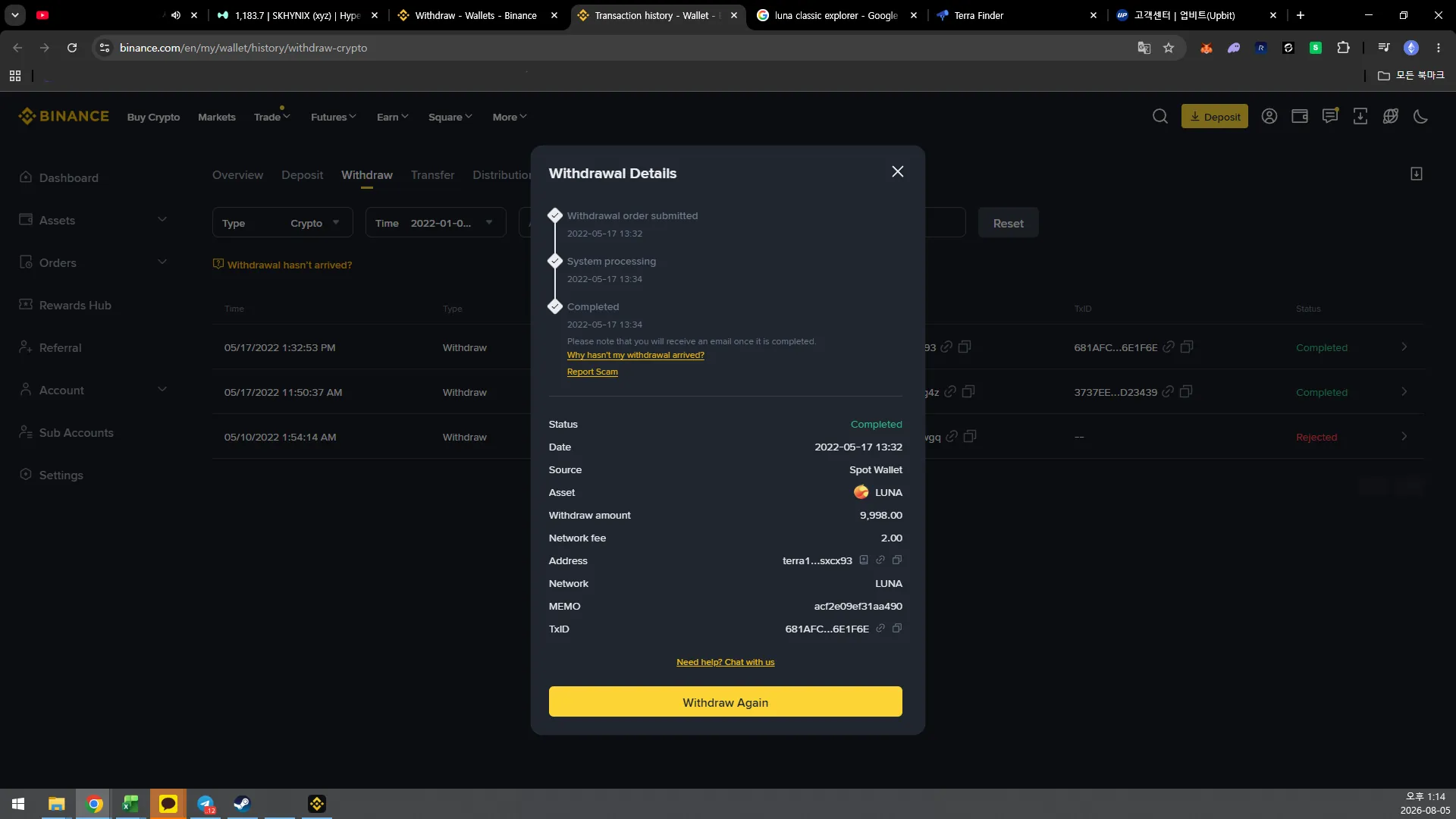Copy TxID 681AFC...6E1F6E in the table row
The width and height of the screenshot is (1456, 819).
pyautogui.click(x=1188, y=347)
